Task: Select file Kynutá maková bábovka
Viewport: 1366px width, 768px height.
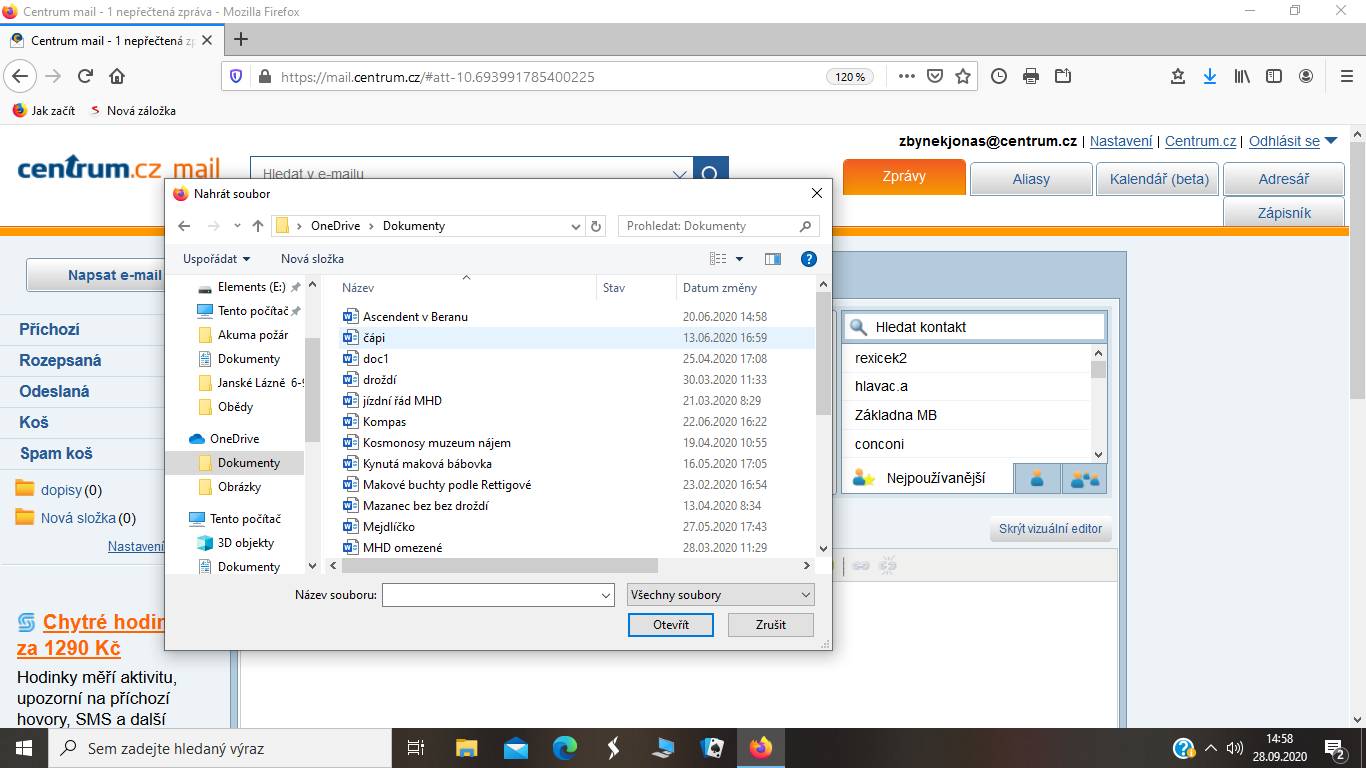Action: [427, 464]
